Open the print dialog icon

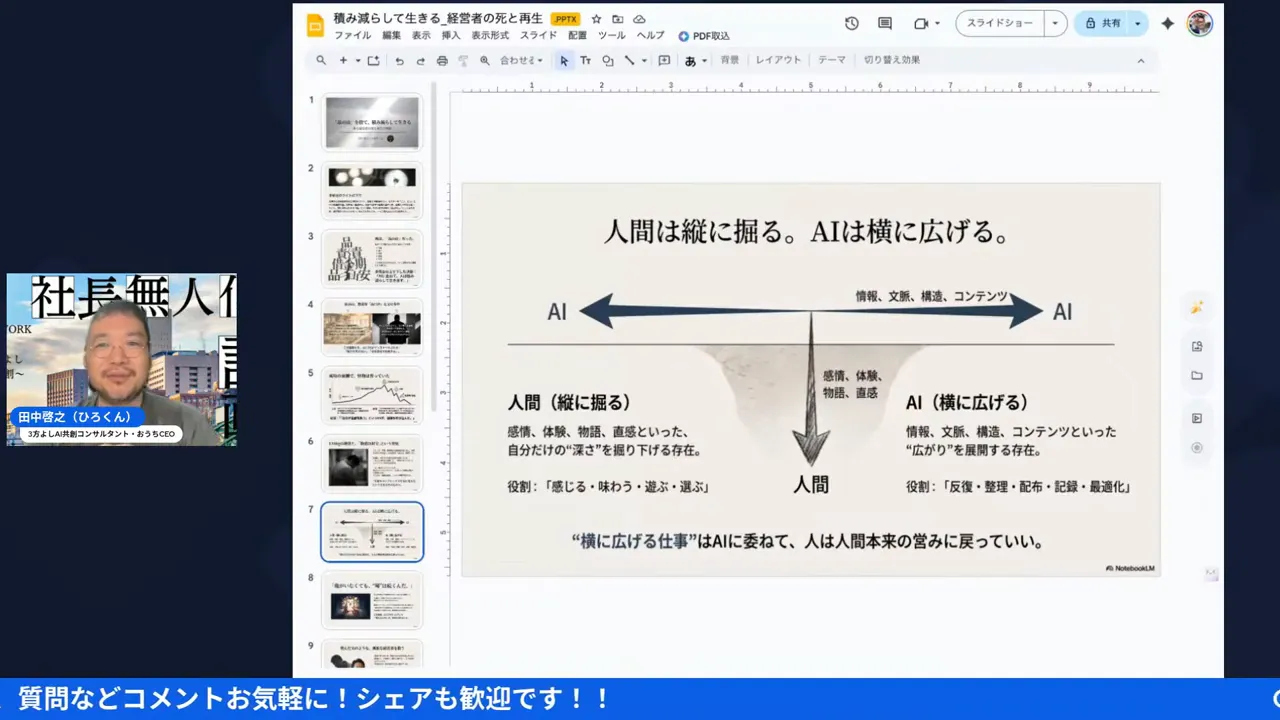coord(441,60)
